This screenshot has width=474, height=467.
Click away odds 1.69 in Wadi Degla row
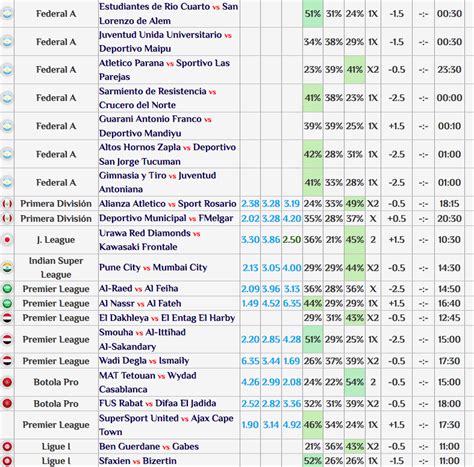click(292, 361)
